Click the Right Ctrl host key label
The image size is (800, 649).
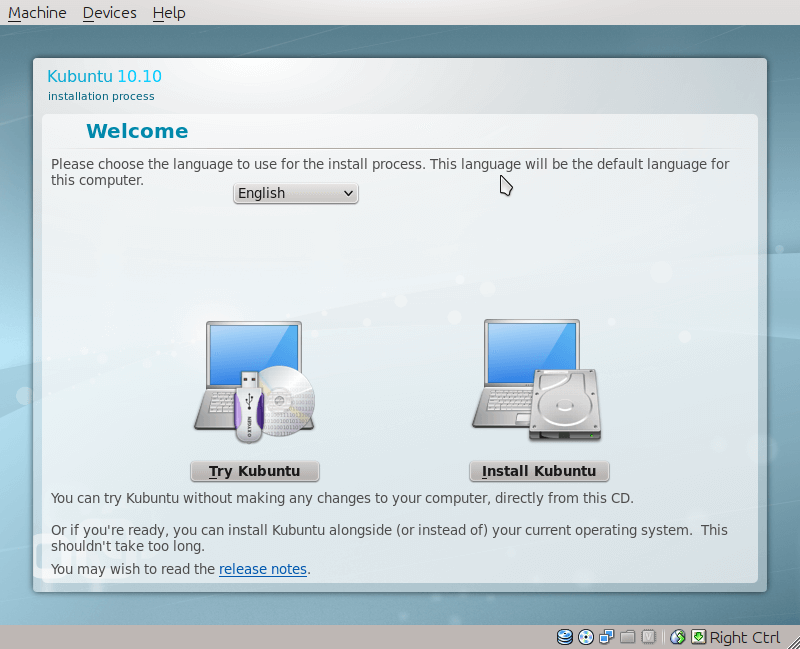(745, 638)
